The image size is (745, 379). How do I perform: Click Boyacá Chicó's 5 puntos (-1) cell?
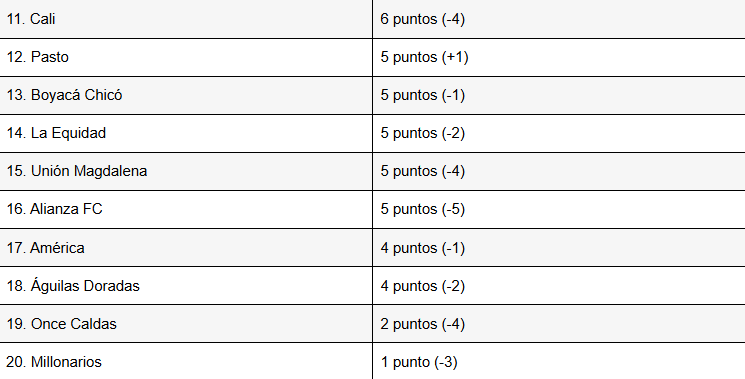coord(559,95)
